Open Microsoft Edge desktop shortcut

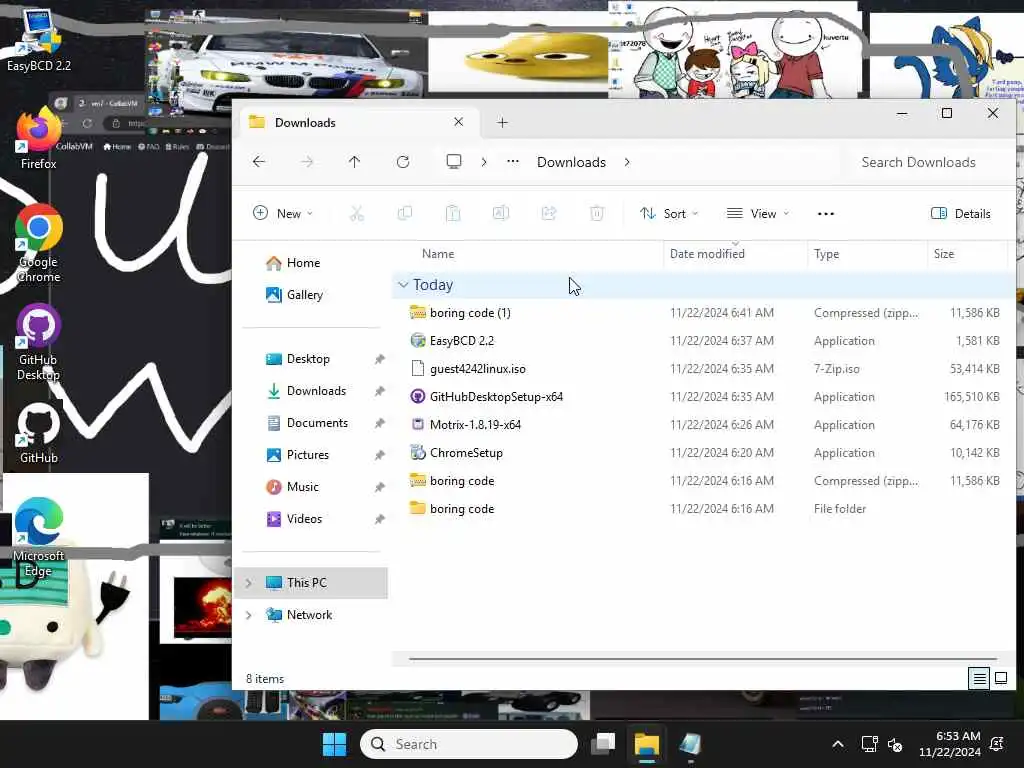(x=39, y=537)
